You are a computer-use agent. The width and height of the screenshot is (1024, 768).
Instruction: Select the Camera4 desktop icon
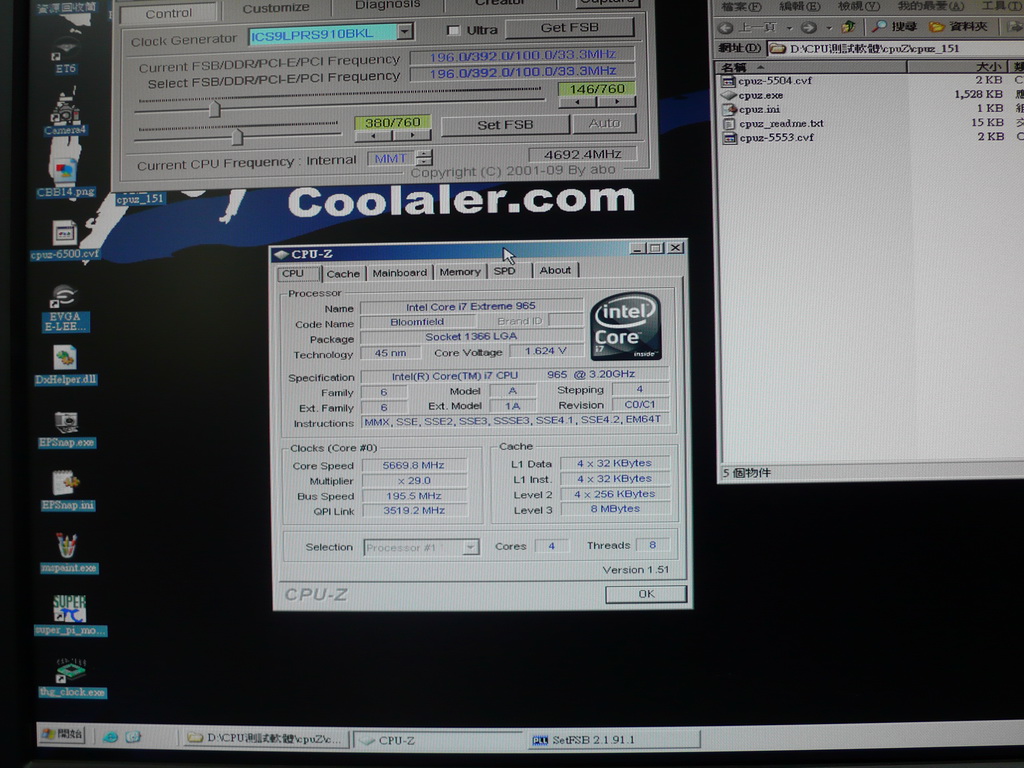tap(65, 113)
